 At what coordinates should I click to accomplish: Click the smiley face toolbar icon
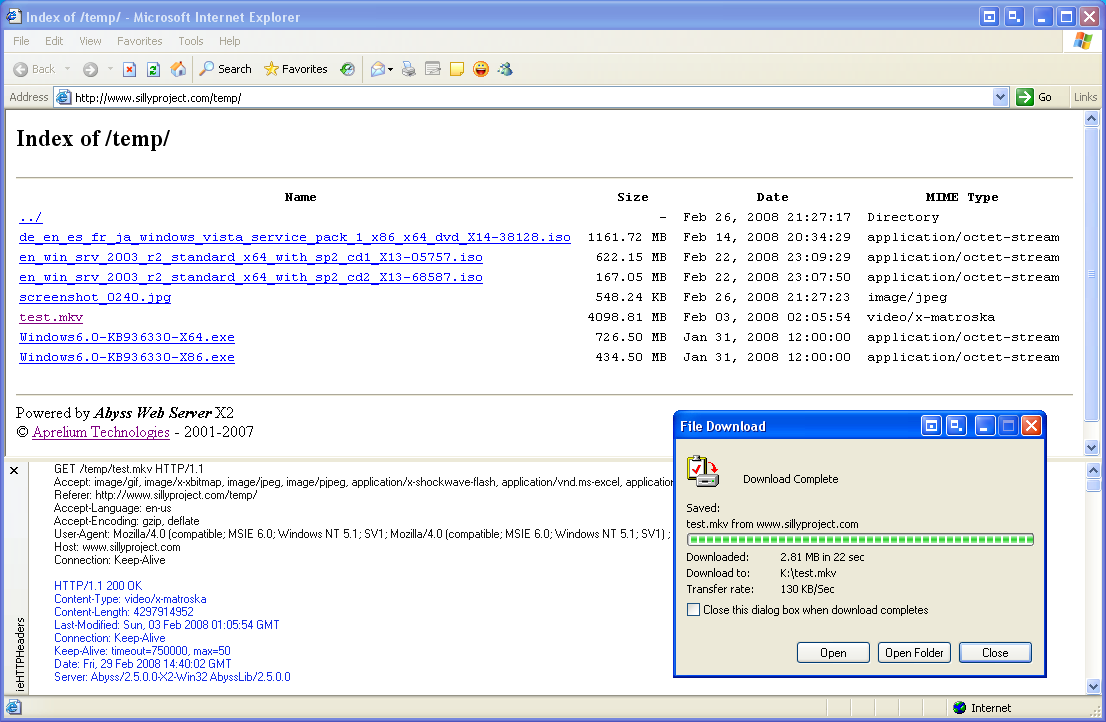[481, 69]
